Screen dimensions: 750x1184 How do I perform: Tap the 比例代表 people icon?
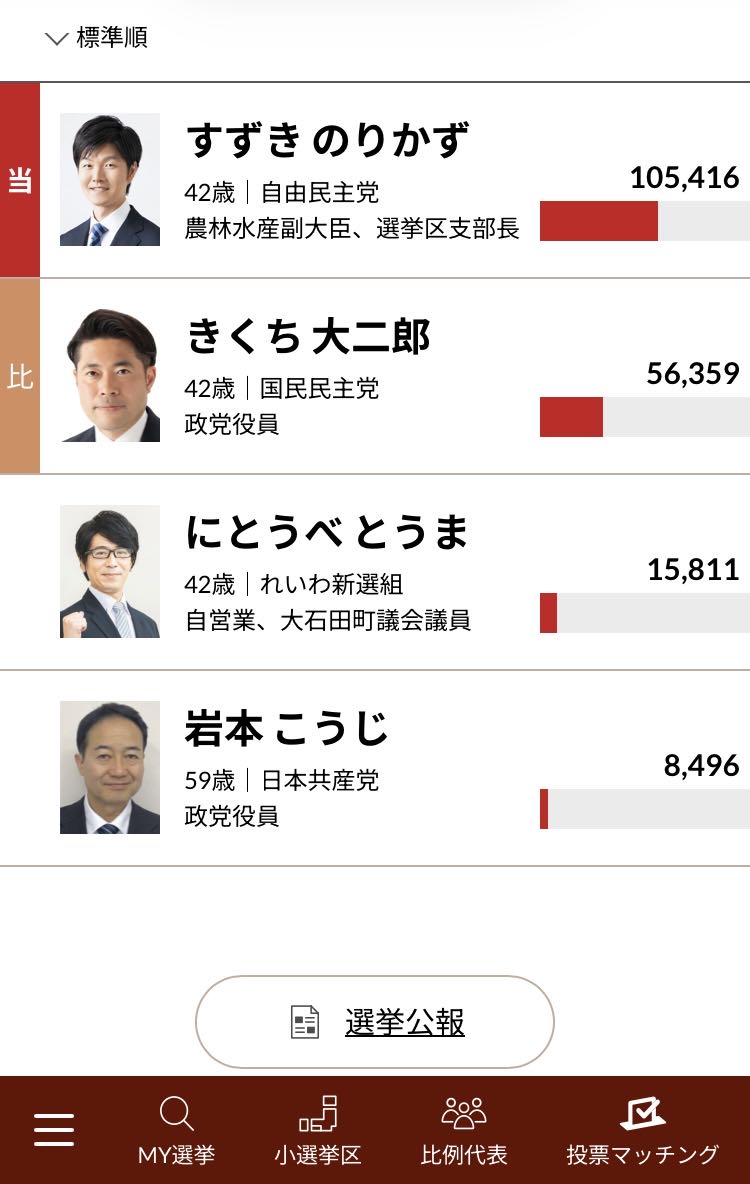[x=464, y=1114]
